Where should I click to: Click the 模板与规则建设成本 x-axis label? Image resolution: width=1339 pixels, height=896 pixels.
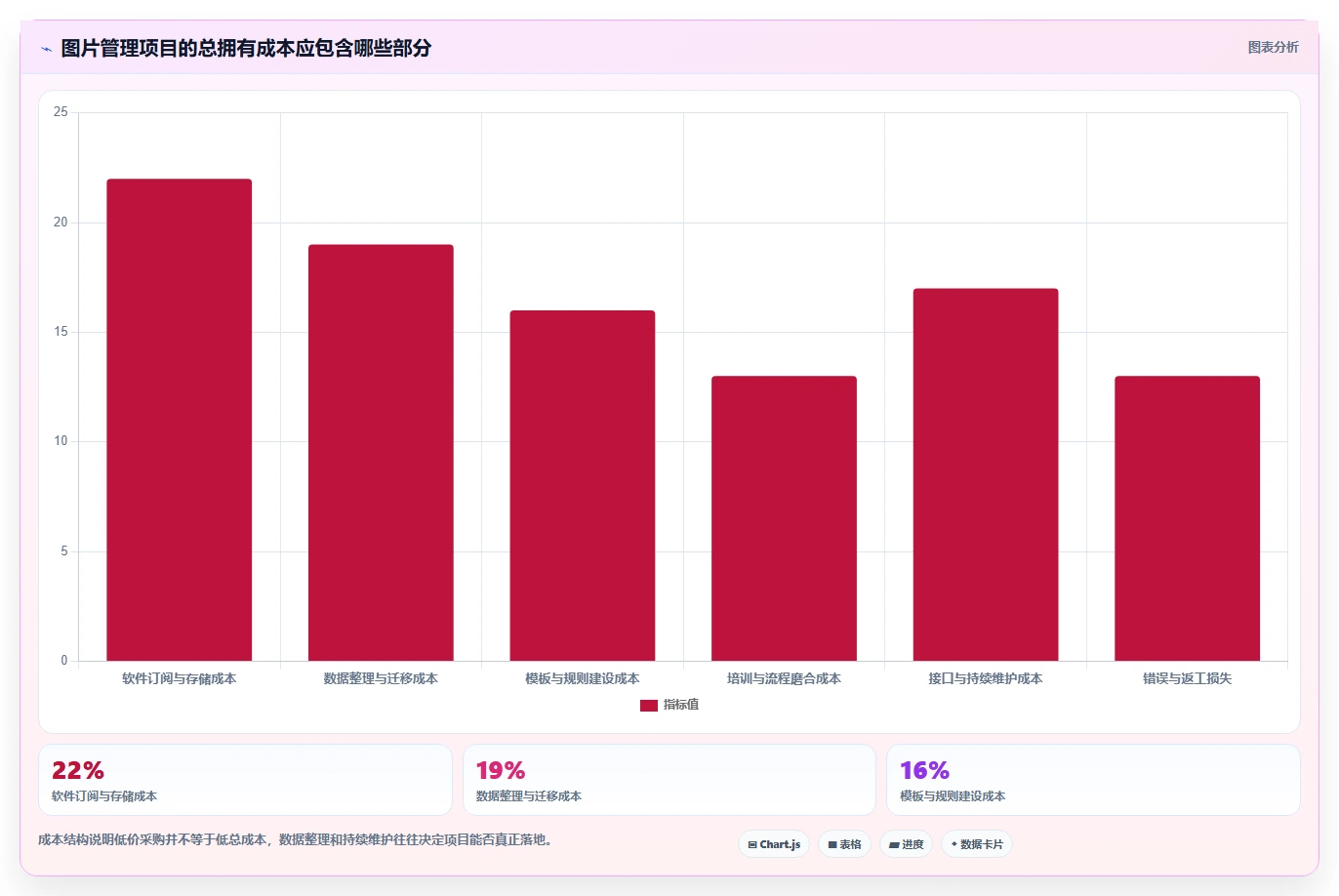tap(583, 678)
